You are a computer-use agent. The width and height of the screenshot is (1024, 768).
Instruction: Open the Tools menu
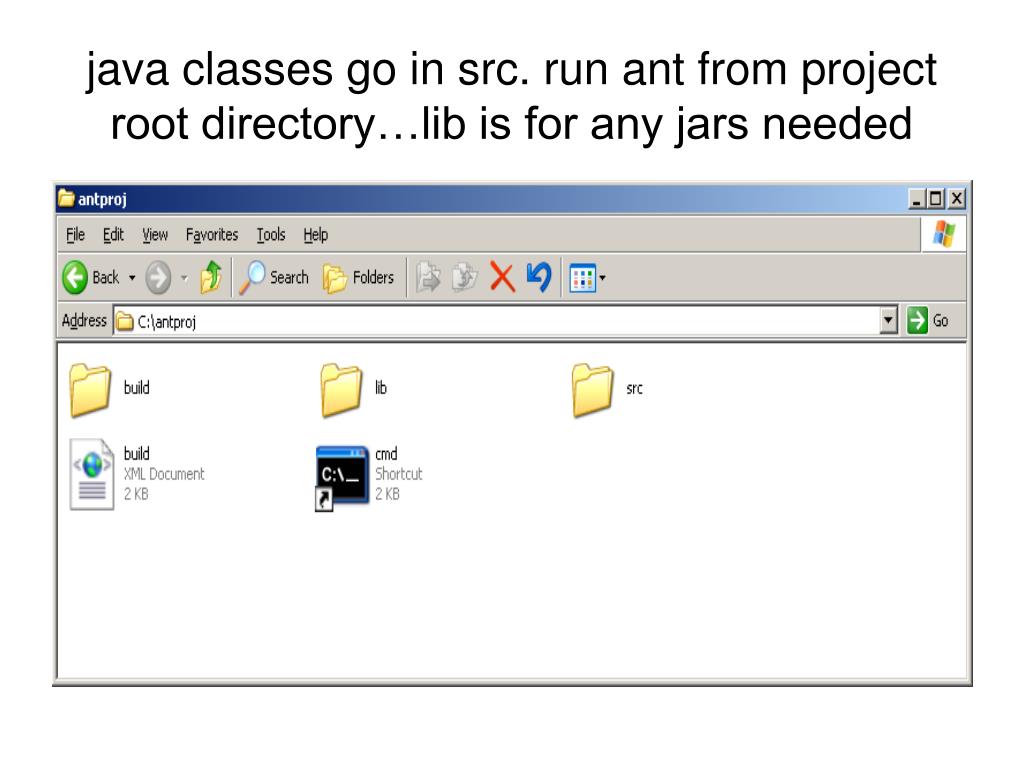(x=270, y=234)
